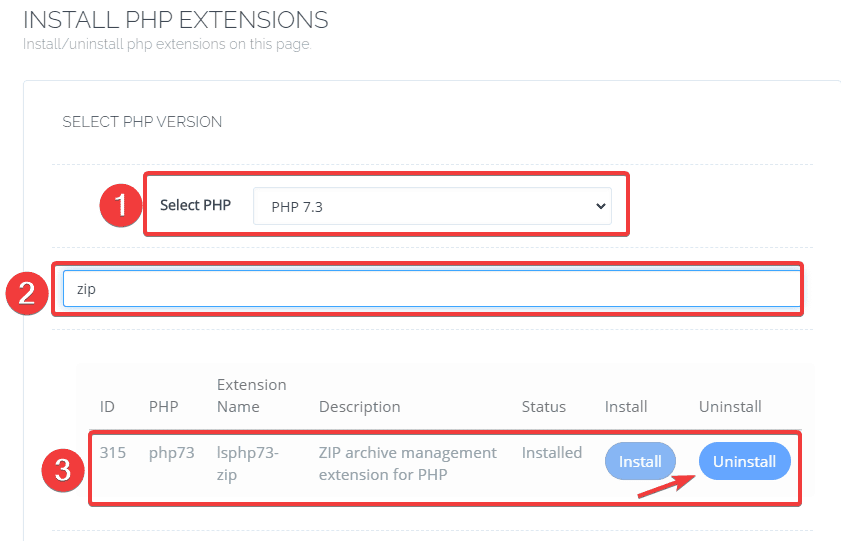Click the PHP column header
841x541 pixels.
(163, 407)
